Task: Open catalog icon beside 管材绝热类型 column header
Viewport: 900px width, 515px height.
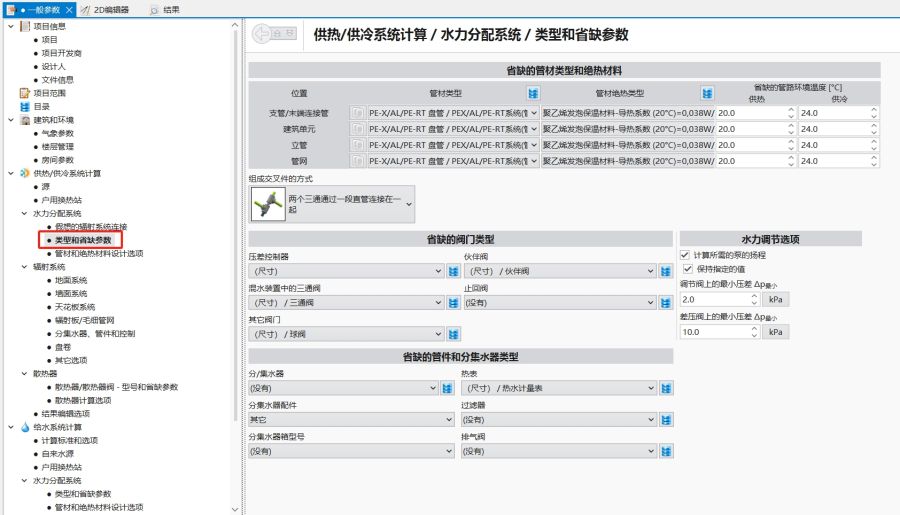Action: 707,94
